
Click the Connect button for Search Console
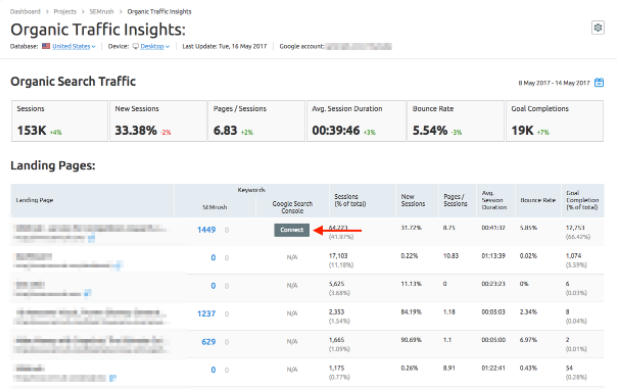(292, 230)
